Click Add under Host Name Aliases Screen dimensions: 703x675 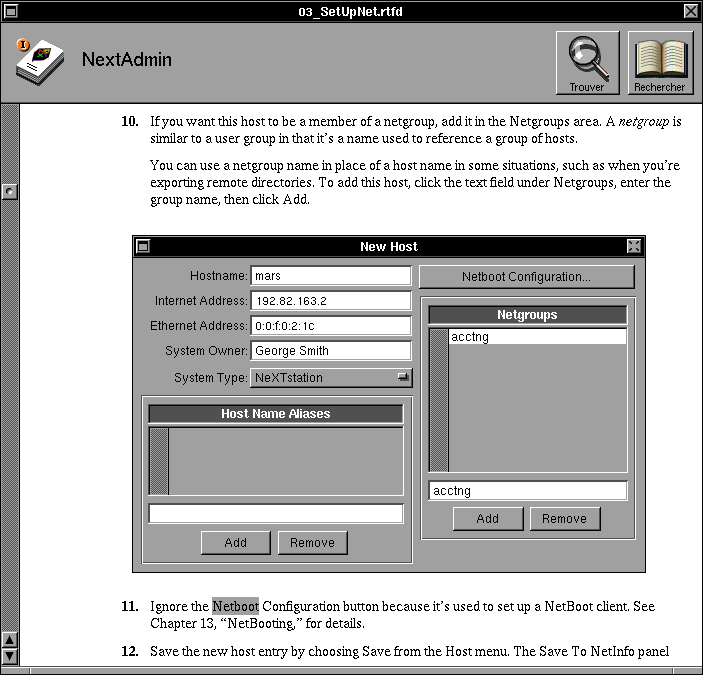coord(236,543)
